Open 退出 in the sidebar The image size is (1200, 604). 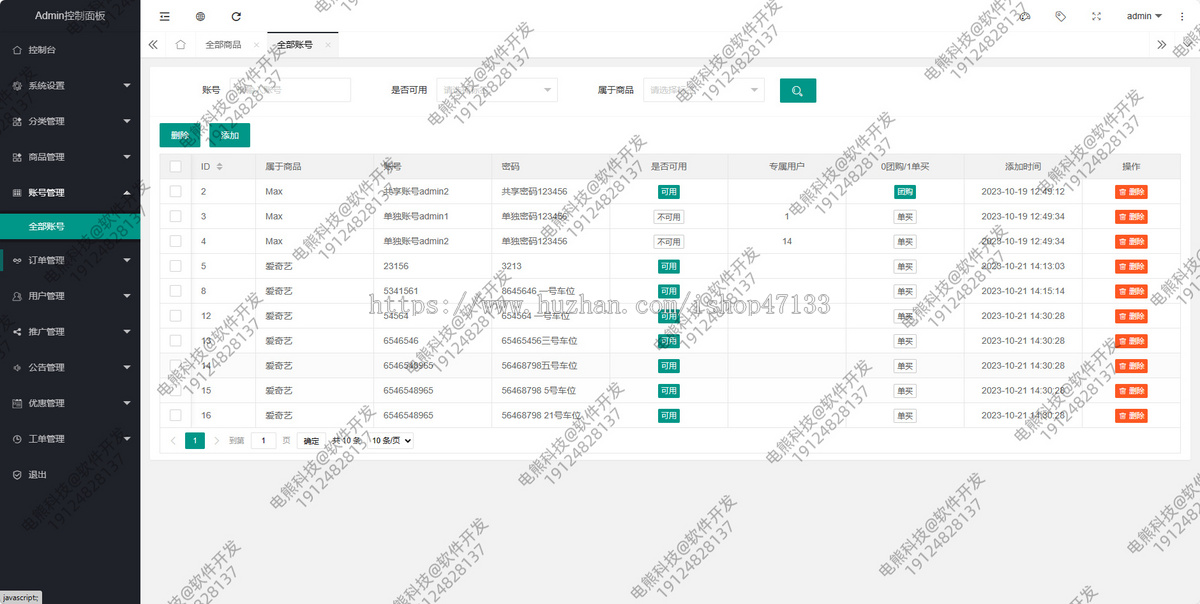click(x=70, y=474)
